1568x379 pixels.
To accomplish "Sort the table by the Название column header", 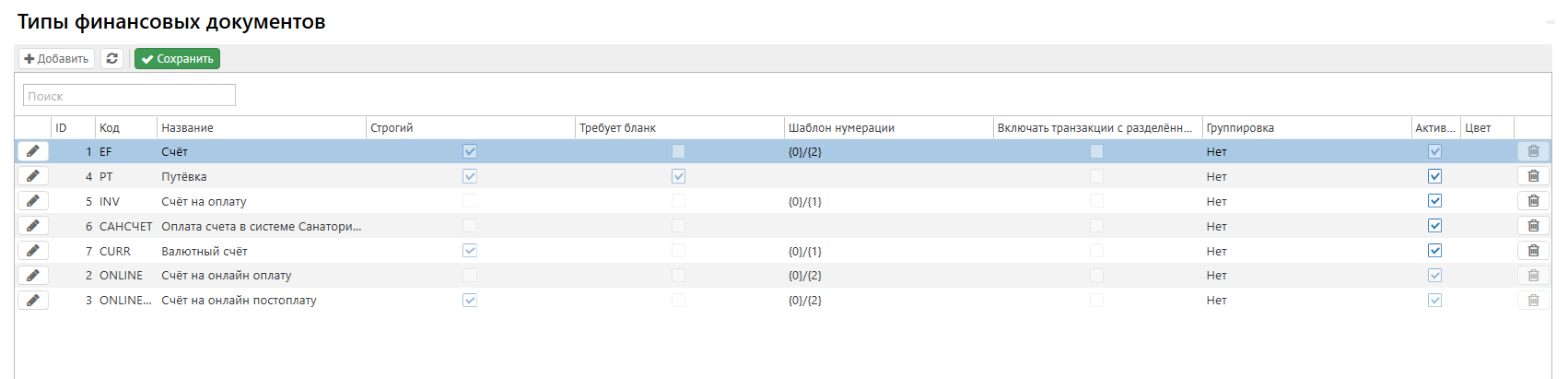I will pos(188,128).
